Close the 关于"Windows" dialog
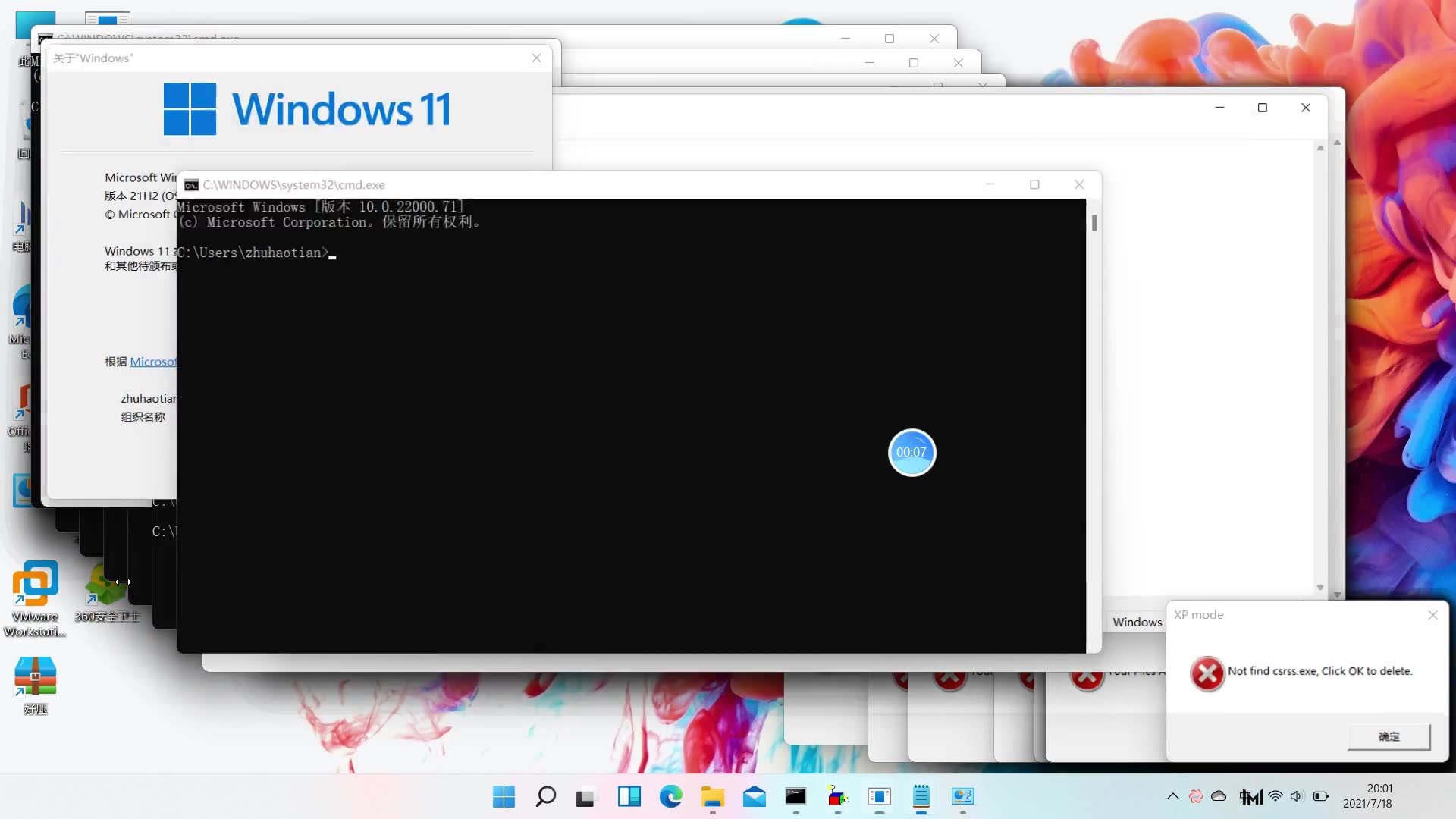The width and height of the screenshot is (1456, 819). coord(536,58)
